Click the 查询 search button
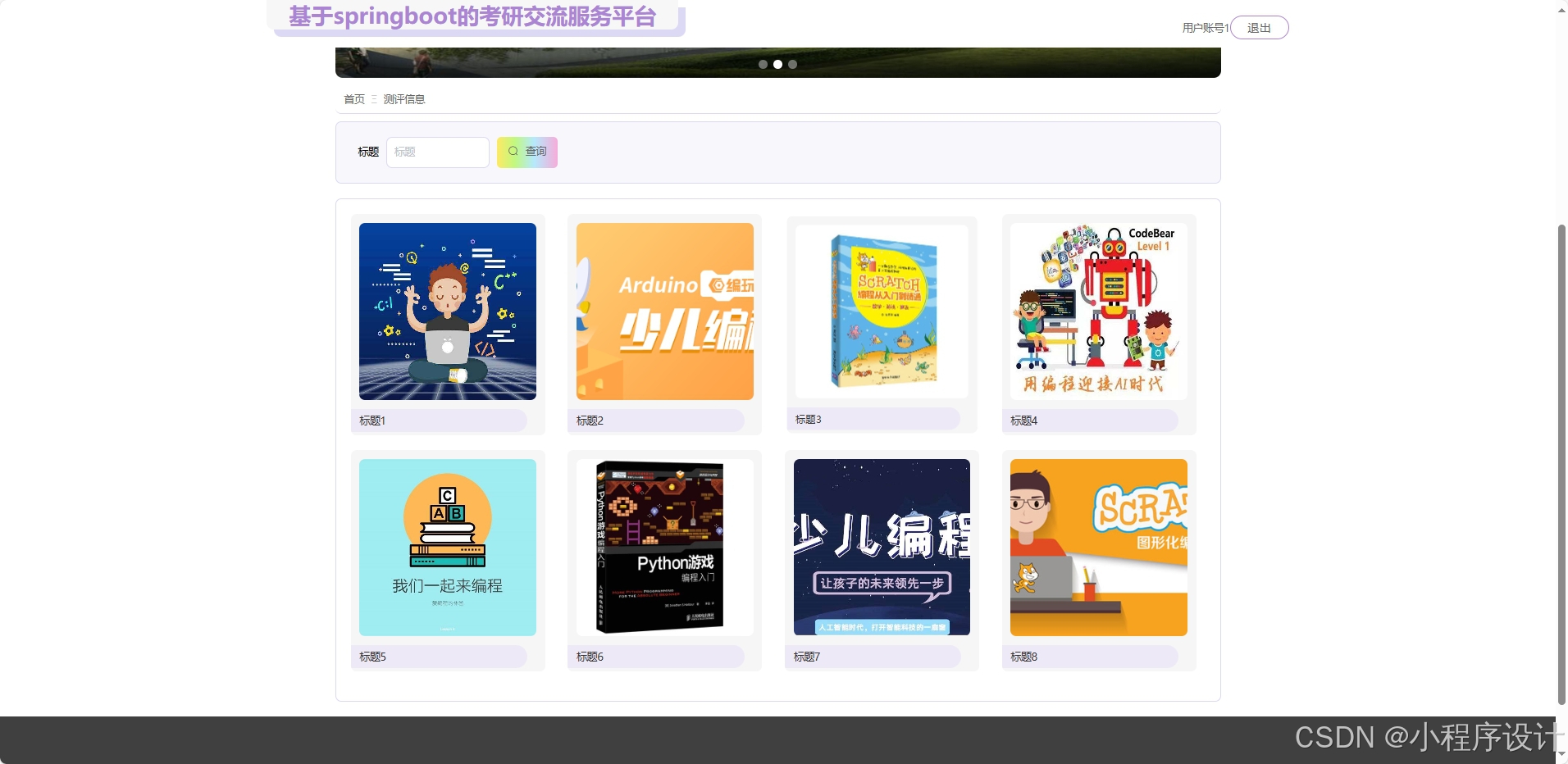 [527, 152]
